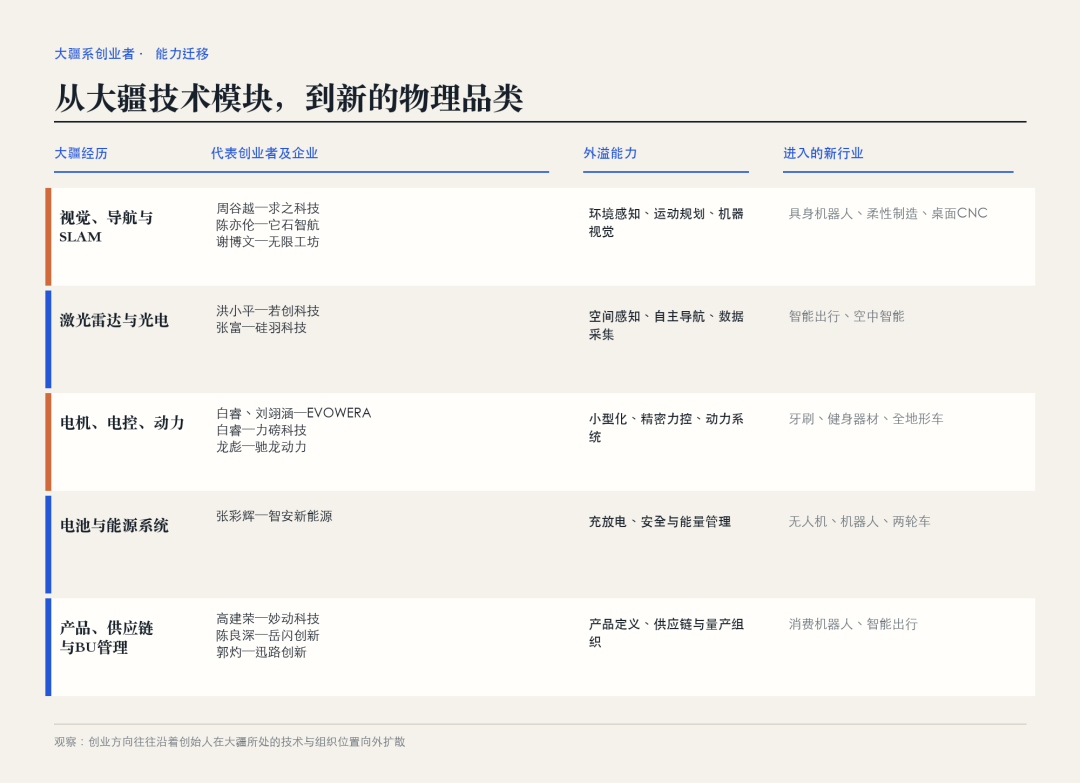The image size is (1080, 783).
Task: Click 牙刷、健身器材、全地形车 cell
Action: point(866,419)
